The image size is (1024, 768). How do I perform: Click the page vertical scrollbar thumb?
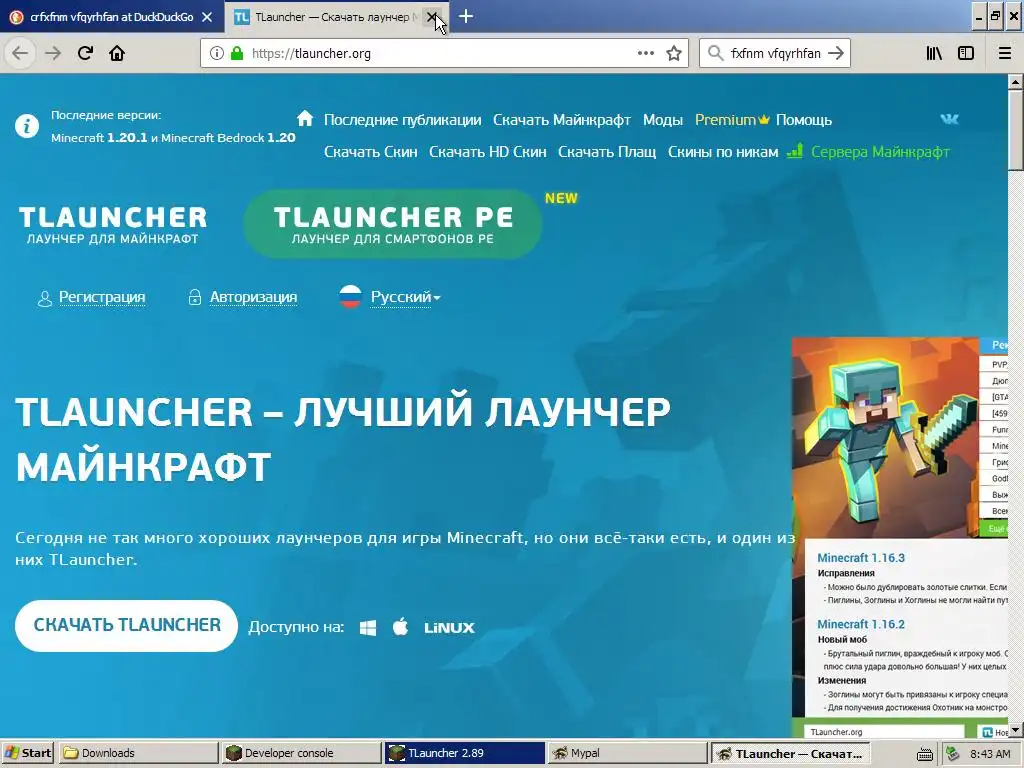(x=1016, y=131)
